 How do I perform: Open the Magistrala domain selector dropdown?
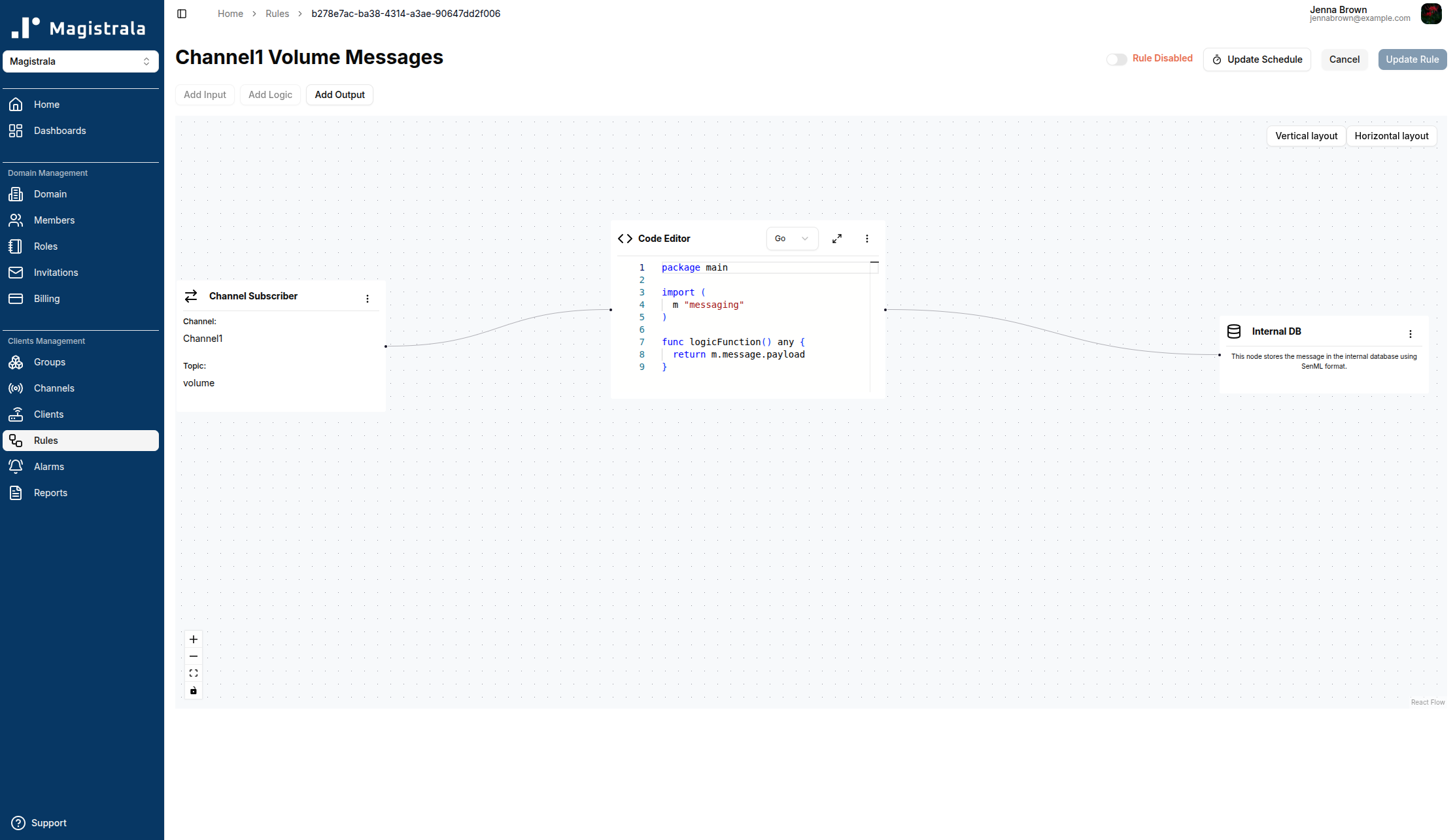click(x=80, y=61)
